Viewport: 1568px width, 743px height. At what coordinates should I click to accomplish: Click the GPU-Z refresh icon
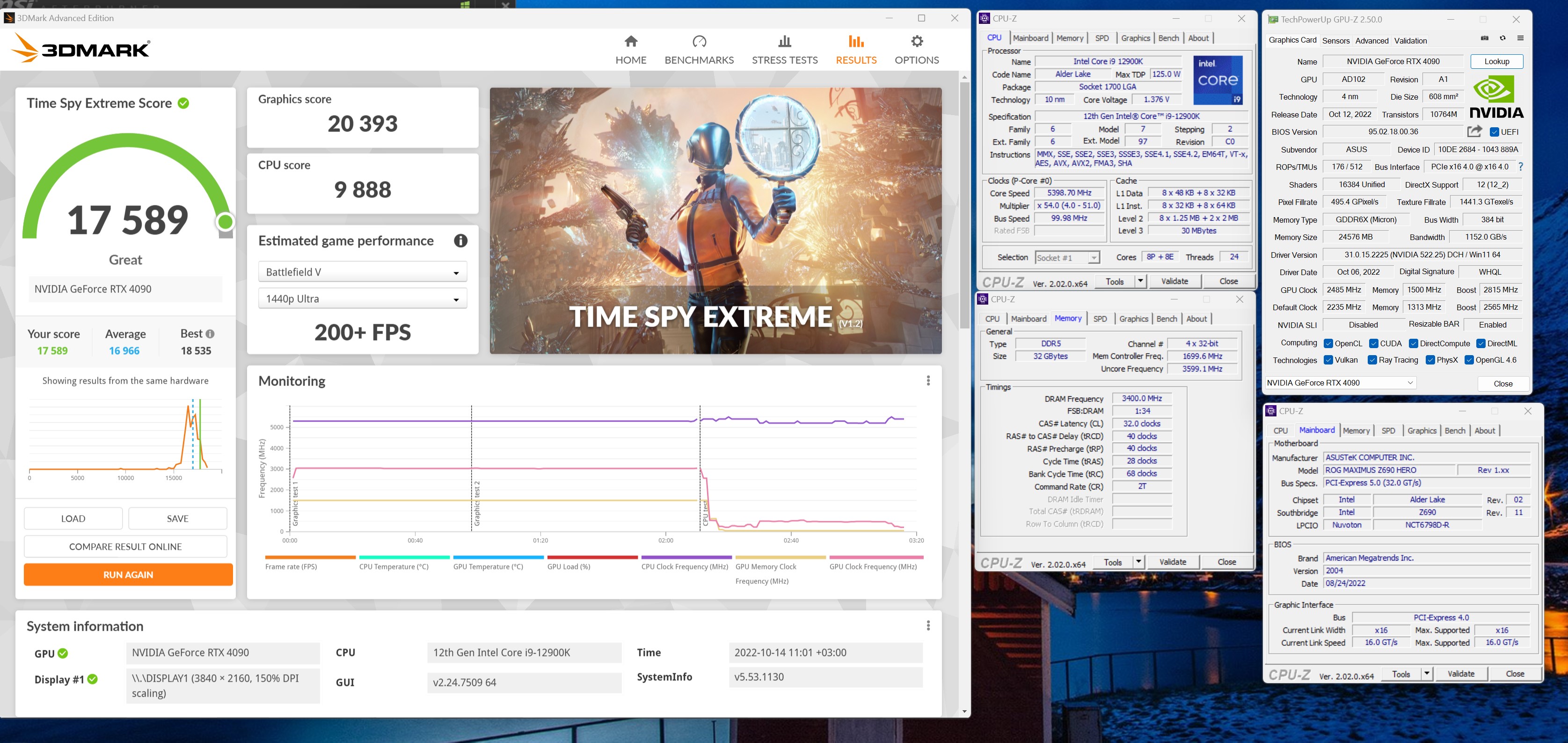click(x=1502, y=38)
